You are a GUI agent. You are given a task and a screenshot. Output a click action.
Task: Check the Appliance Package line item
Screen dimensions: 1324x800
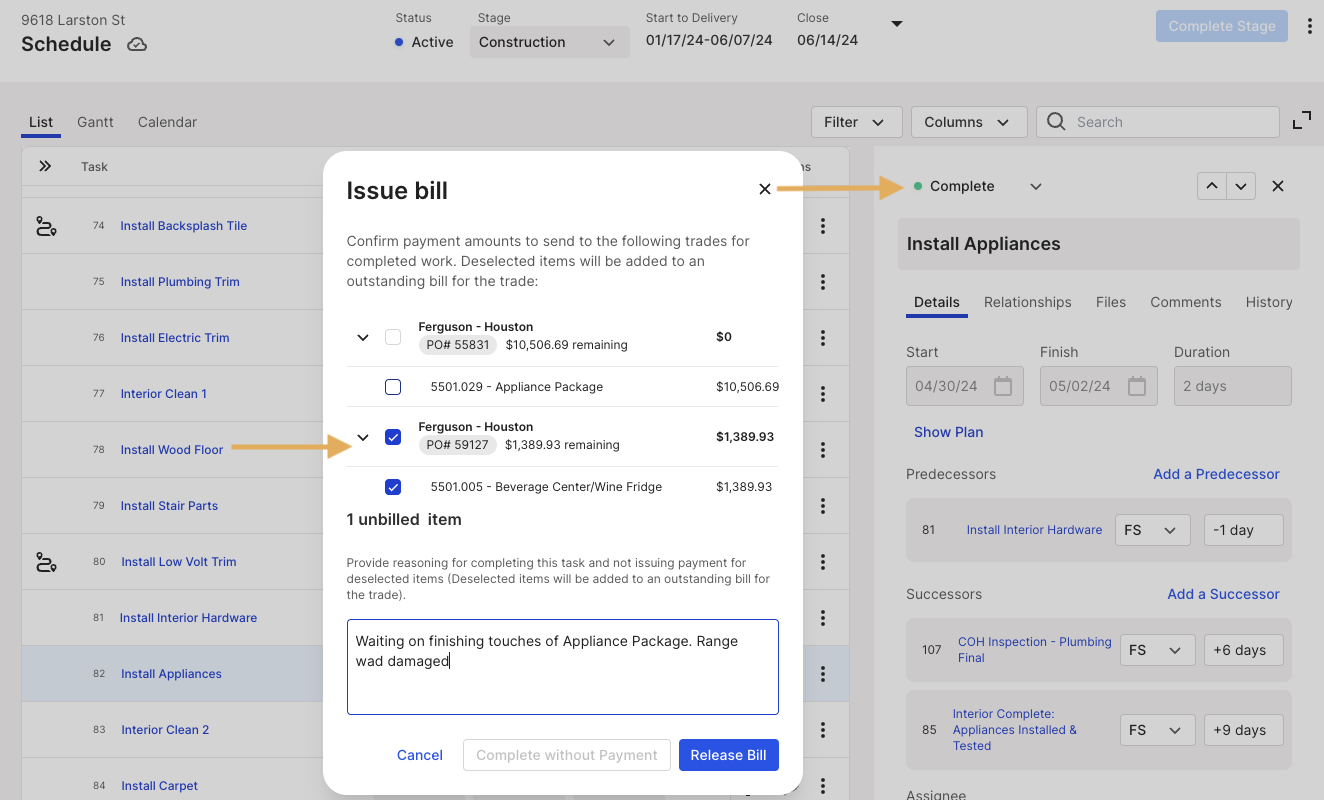[393, 387]
